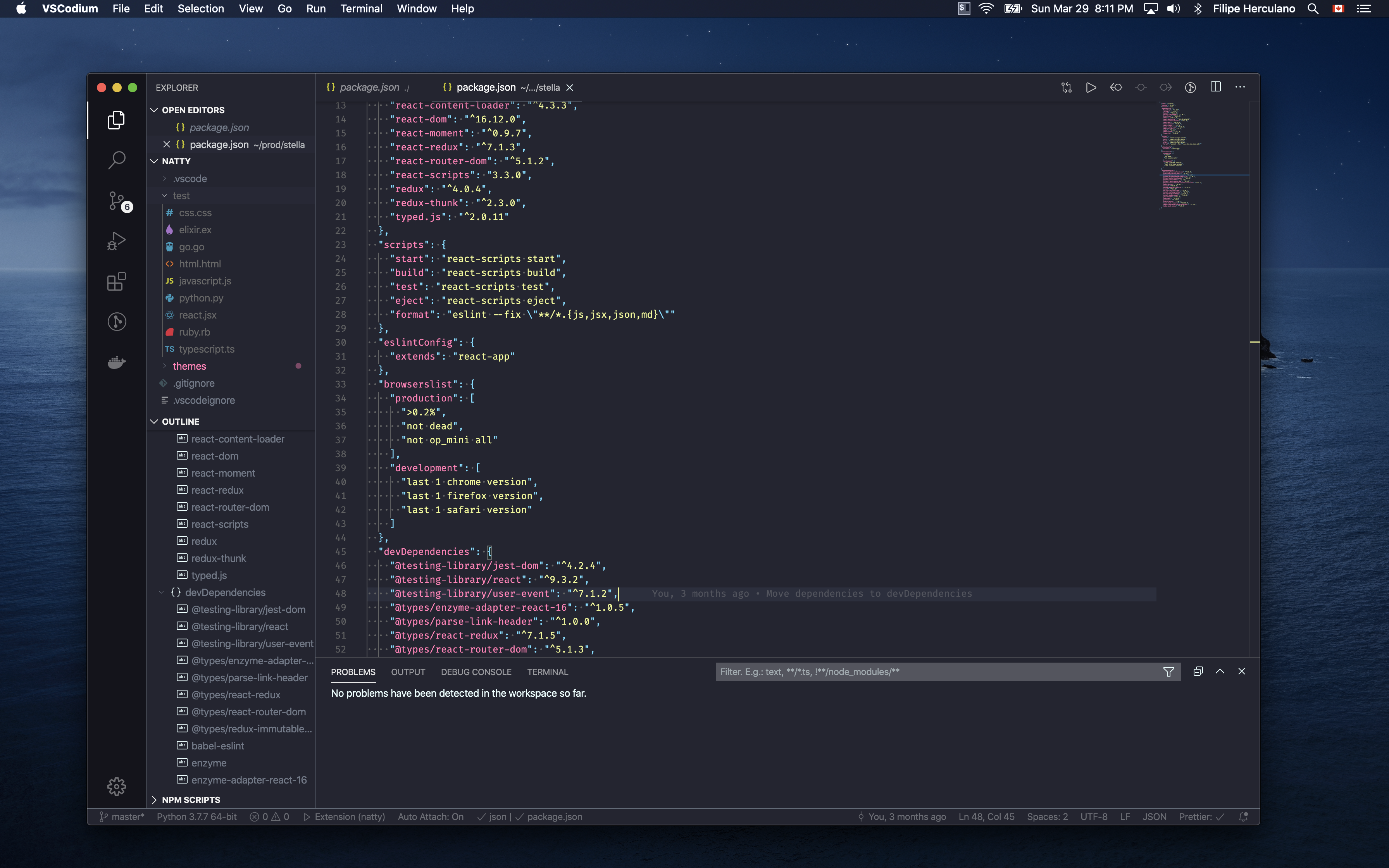Click the Git branch indicator at bottom
1389x868 pixels.
tap(120, 817)
